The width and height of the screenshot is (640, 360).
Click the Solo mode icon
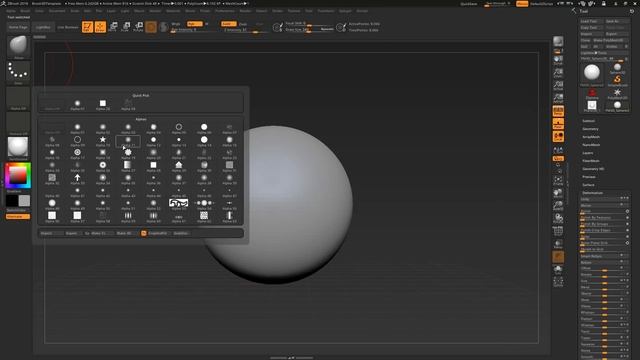558,269
